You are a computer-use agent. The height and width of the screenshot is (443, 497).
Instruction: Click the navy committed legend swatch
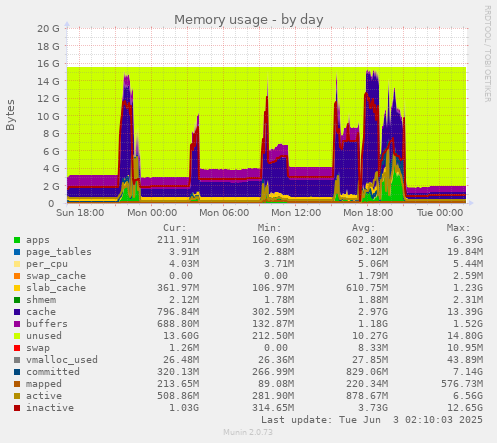point(17,372)
